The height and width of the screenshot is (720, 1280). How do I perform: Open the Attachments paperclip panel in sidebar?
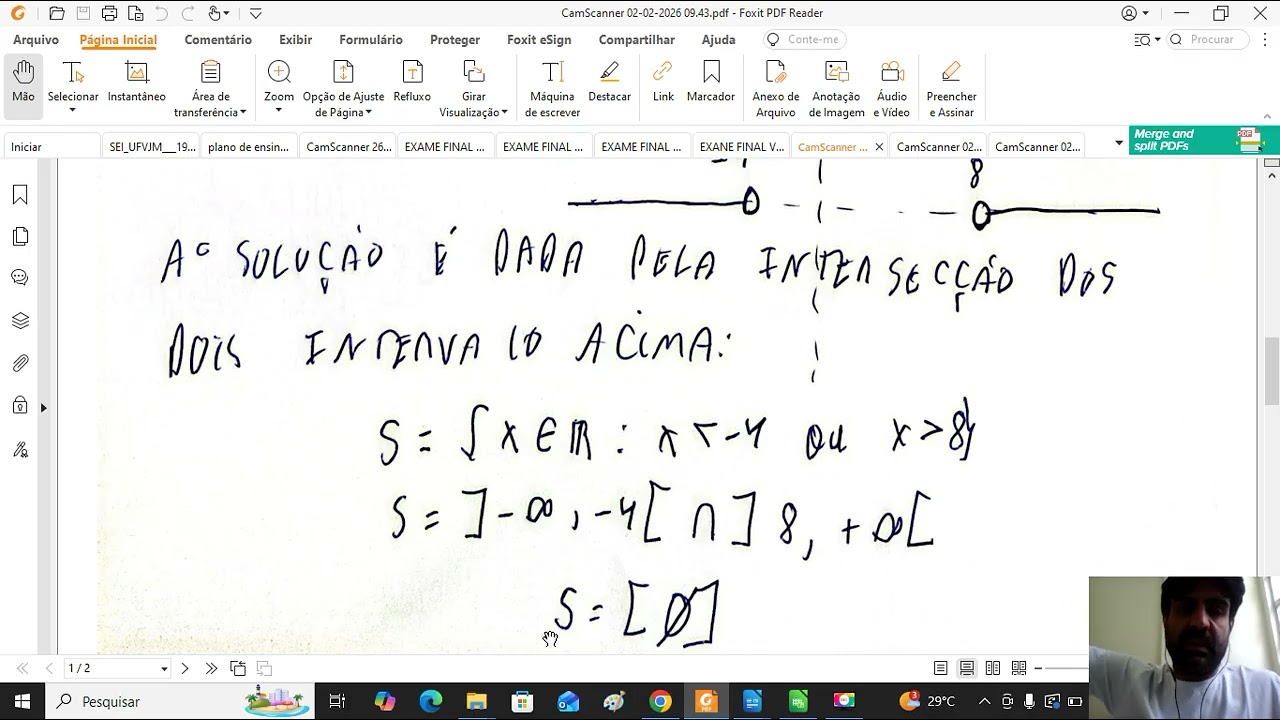(20, 363)
